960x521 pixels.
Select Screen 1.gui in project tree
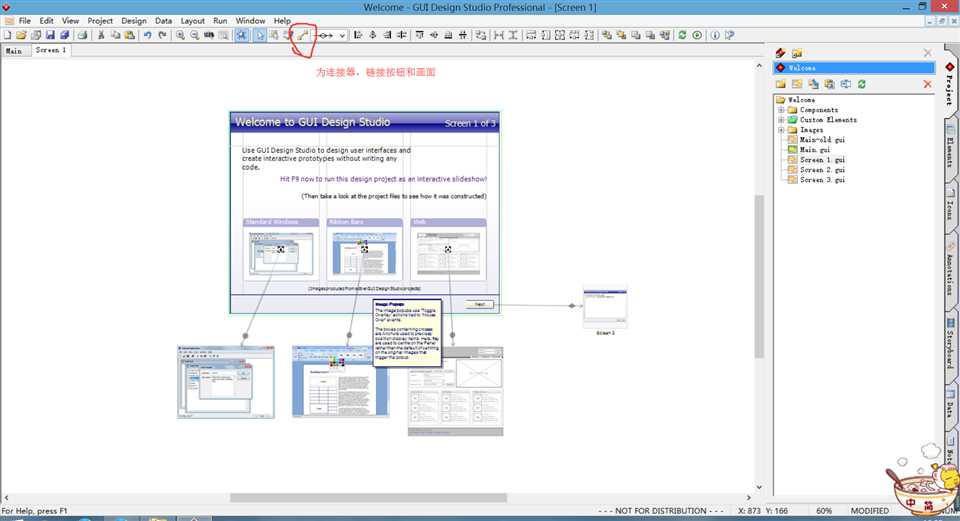coord(822,160)
